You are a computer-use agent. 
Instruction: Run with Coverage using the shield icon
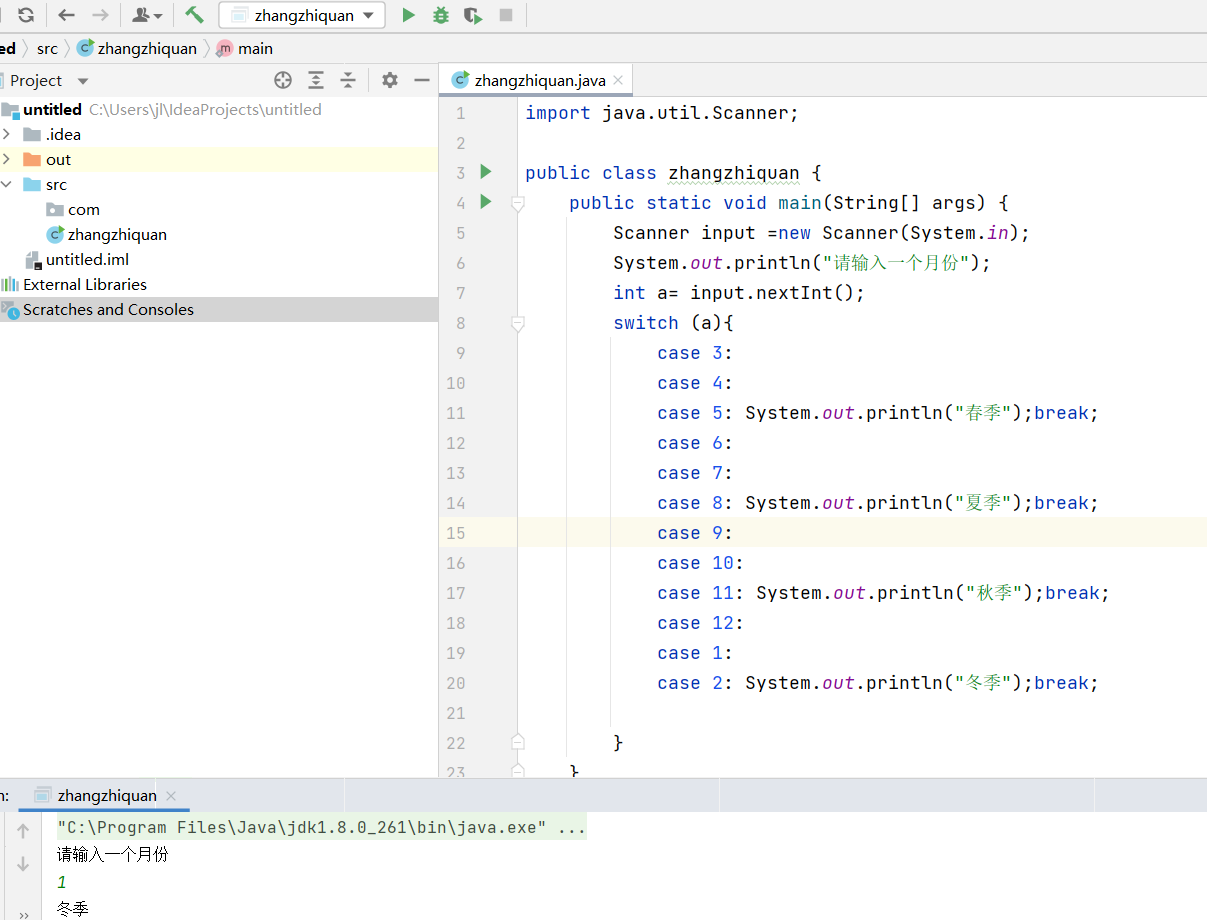(x=473, y=15)
